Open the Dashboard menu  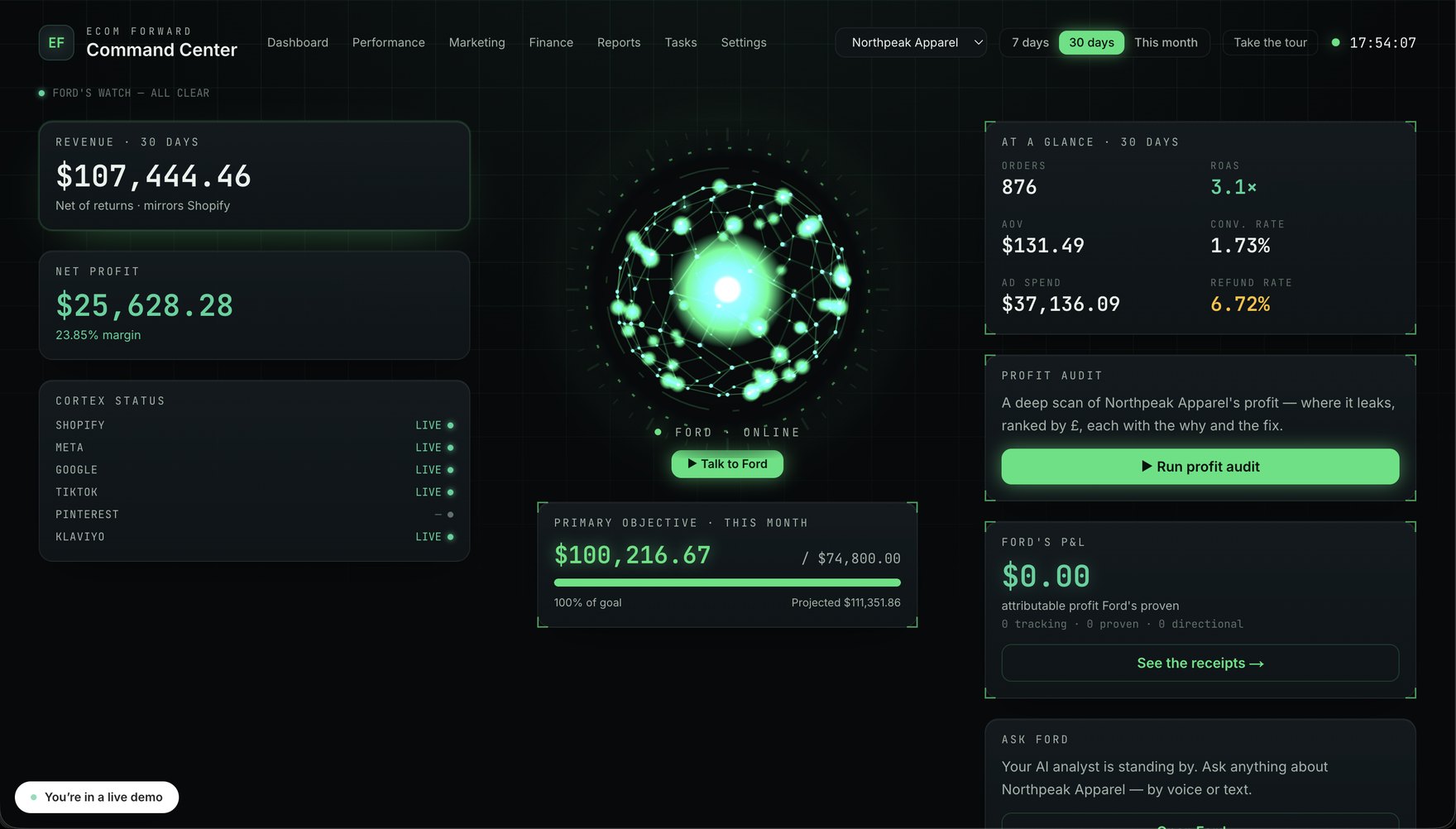click(298, 42)
